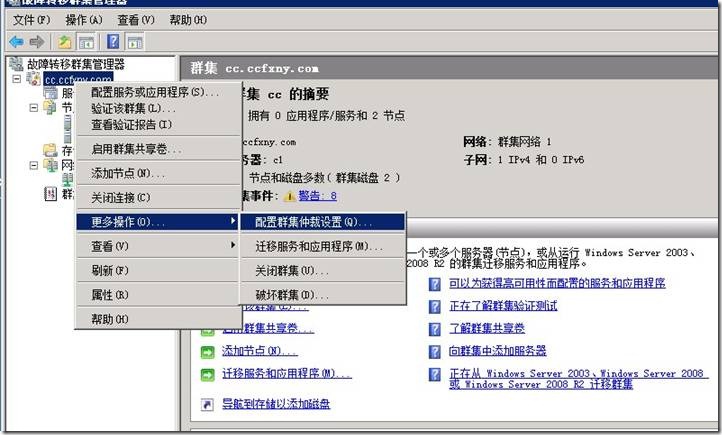Click the storage (存储) tree node icon

coord(50,150)
